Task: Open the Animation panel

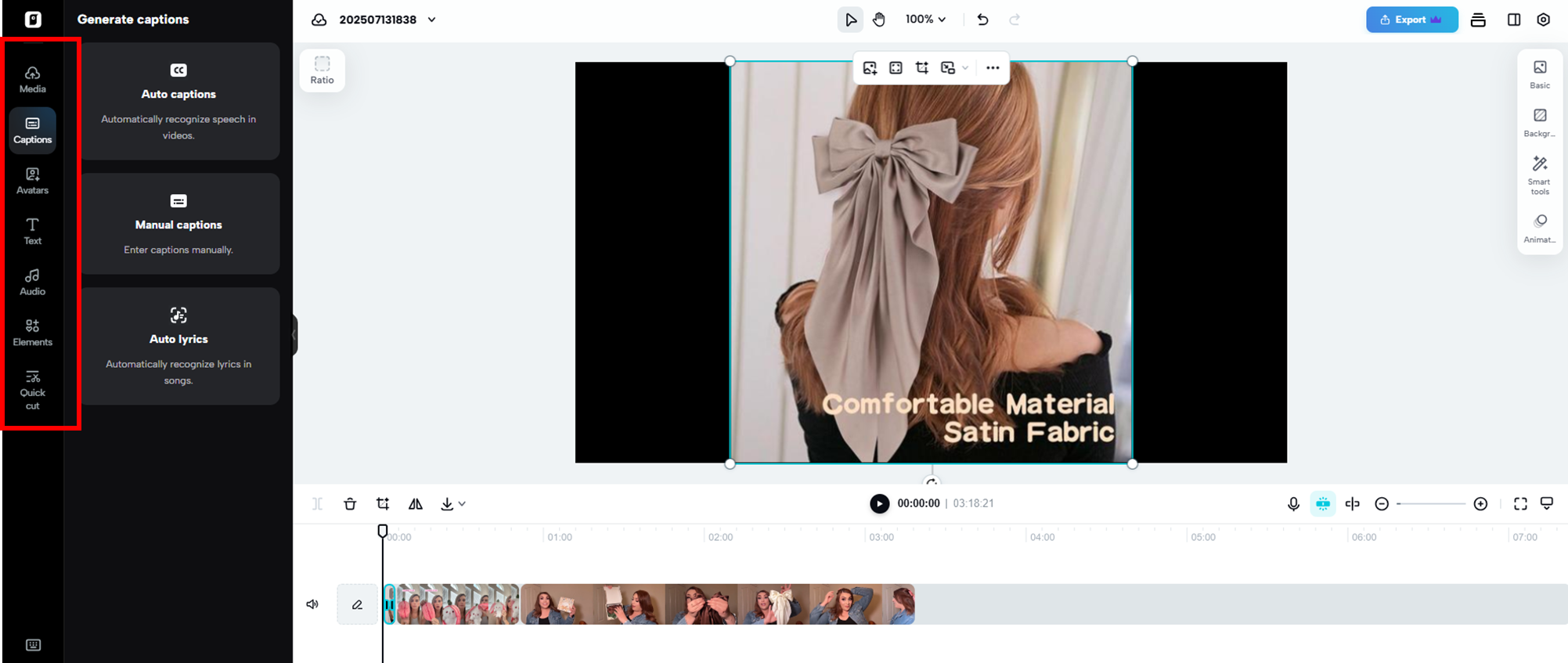Action: tap(1540, 229)
